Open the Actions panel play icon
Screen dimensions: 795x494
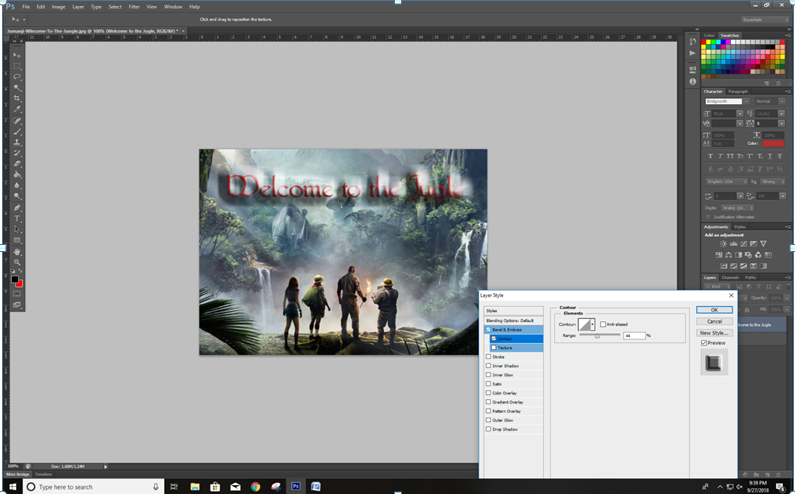click(693, 53)
